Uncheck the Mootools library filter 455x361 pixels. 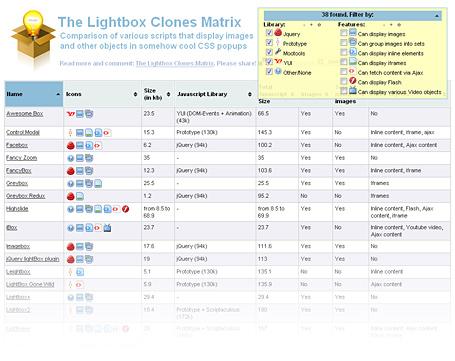[x=269, y=52]
